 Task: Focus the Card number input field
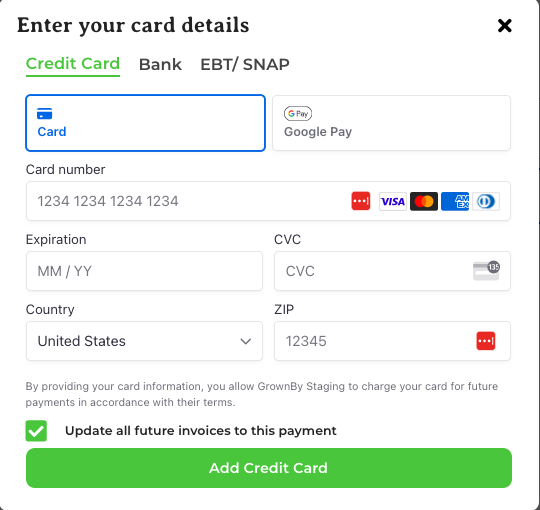268,201
